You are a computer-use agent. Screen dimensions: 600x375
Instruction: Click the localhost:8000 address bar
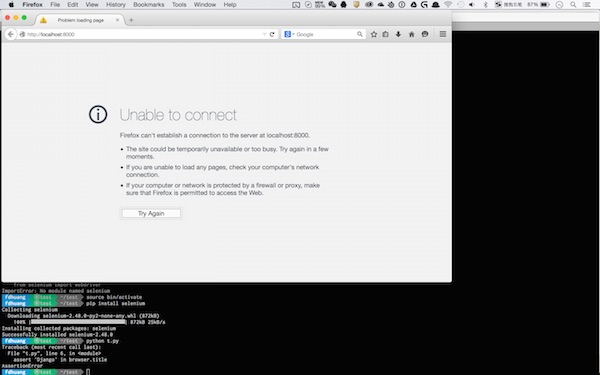[142, 34]
